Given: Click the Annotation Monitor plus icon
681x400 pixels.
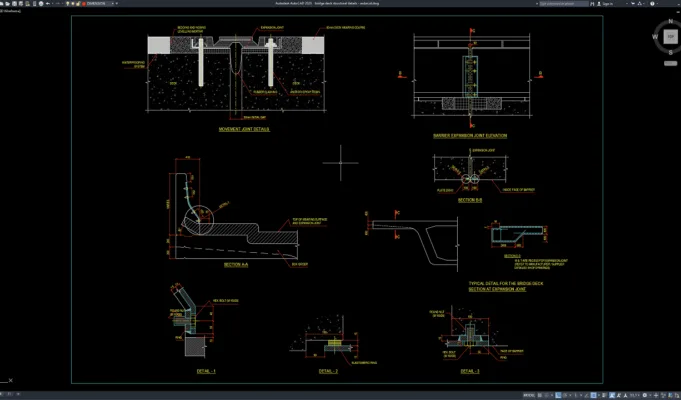Looking at the screenshot, I should [656, 395].
